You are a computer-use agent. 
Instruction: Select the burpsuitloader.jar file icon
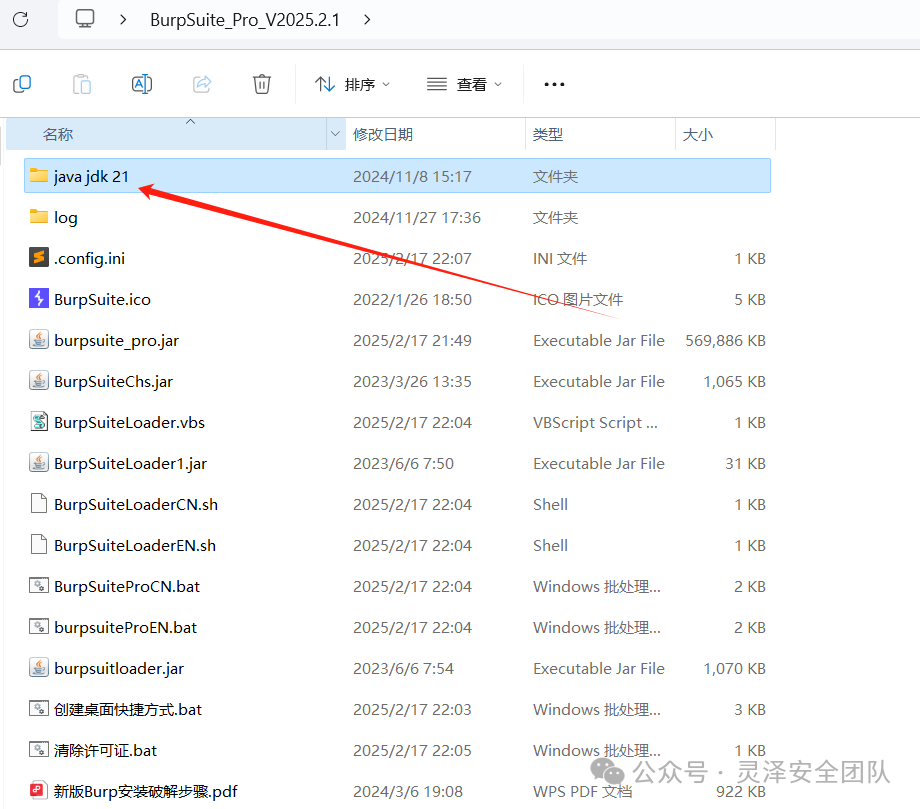pyautogui.click(x=39, y=667)
